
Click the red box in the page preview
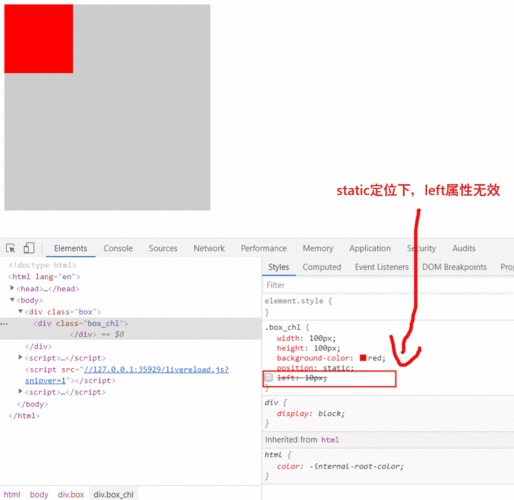(x=39, y=39)
